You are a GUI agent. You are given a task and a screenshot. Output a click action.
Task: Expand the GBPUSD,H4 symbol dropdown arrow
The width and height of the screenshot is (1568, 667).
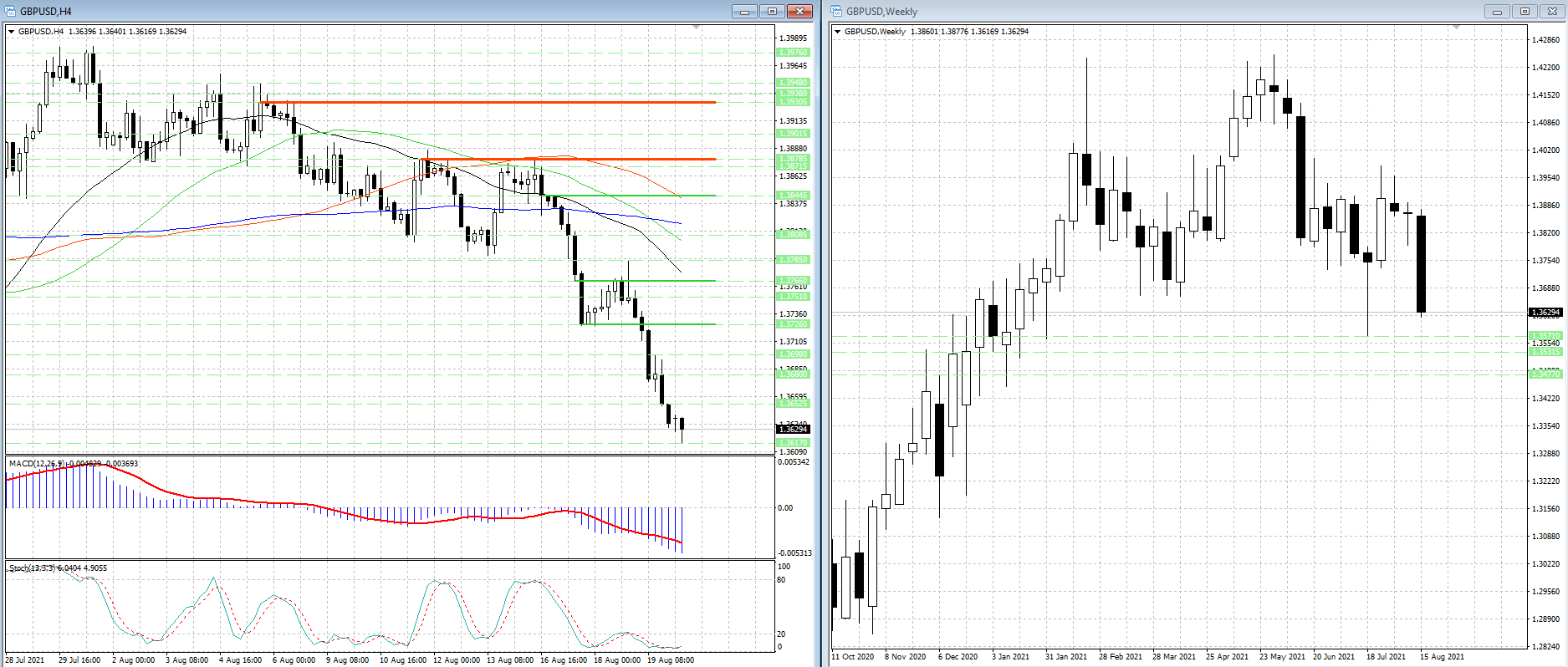point(12,32)
